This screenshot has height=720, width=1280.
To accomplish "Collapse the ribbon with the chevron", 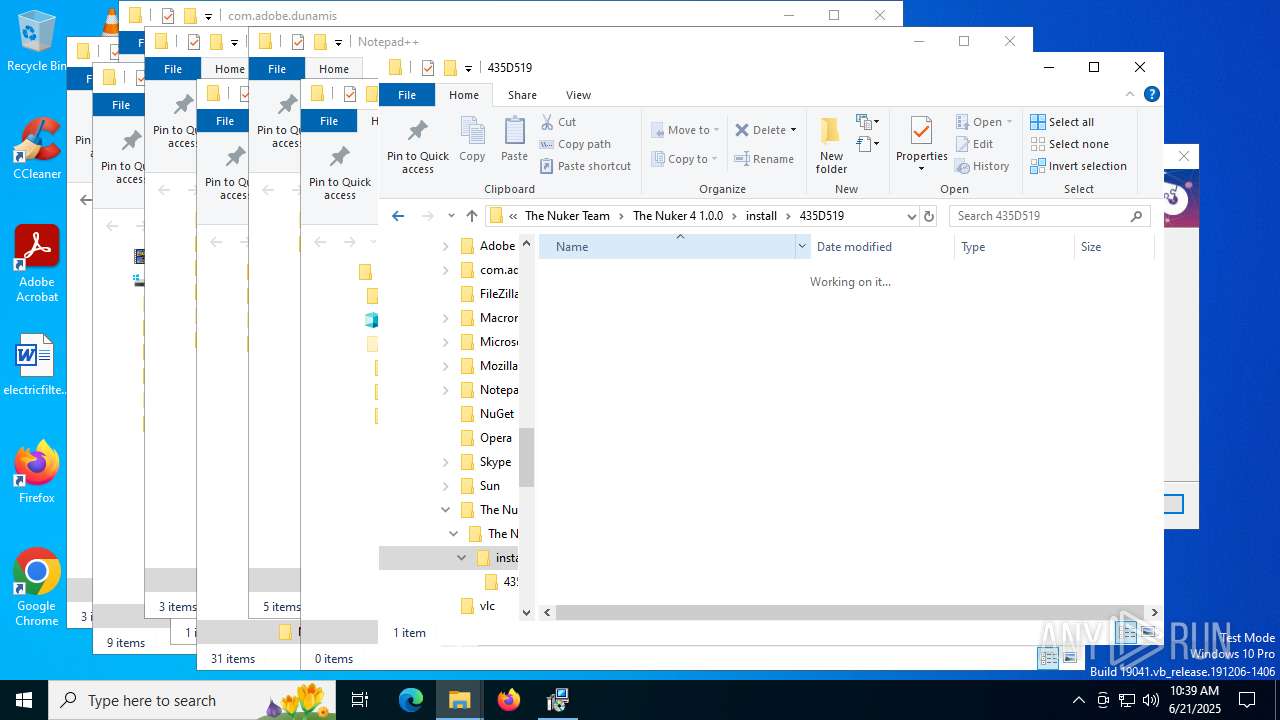I will pos(1131,94).
